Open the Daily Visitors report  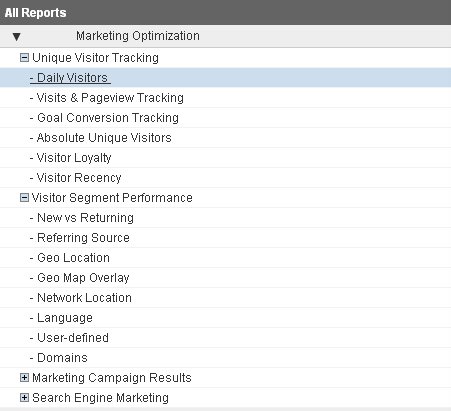pyautogui.click(x=70, y=78)
